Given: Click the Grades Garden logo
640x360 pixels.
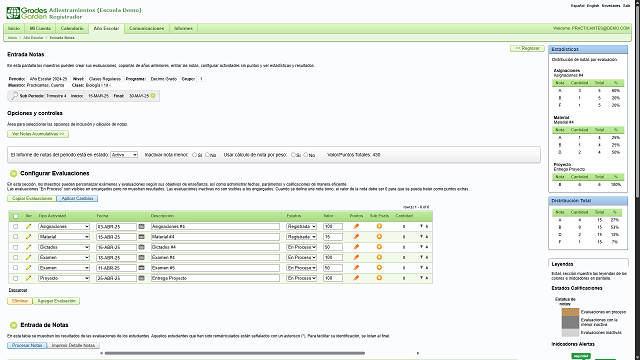Looking at the screenshot, I should [27, 13].
